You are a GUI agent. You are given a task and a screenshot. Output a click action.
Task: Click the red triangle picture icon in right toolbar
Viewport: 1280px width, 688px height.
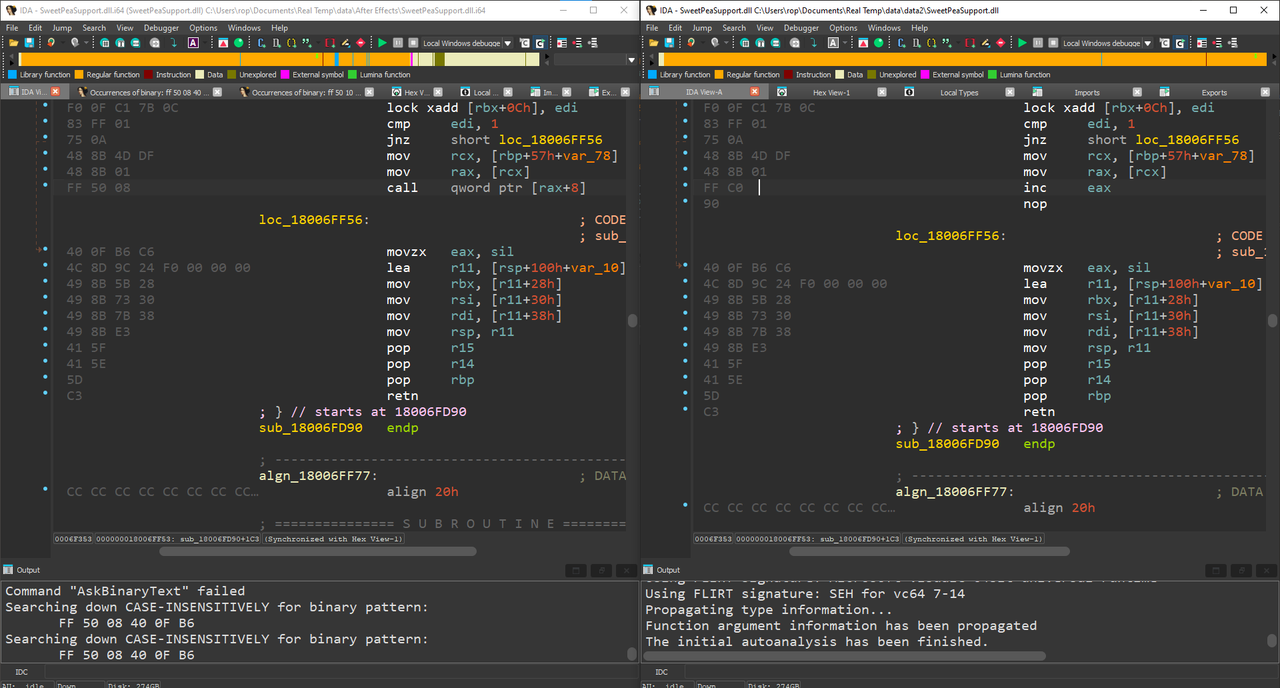point(863,43)
